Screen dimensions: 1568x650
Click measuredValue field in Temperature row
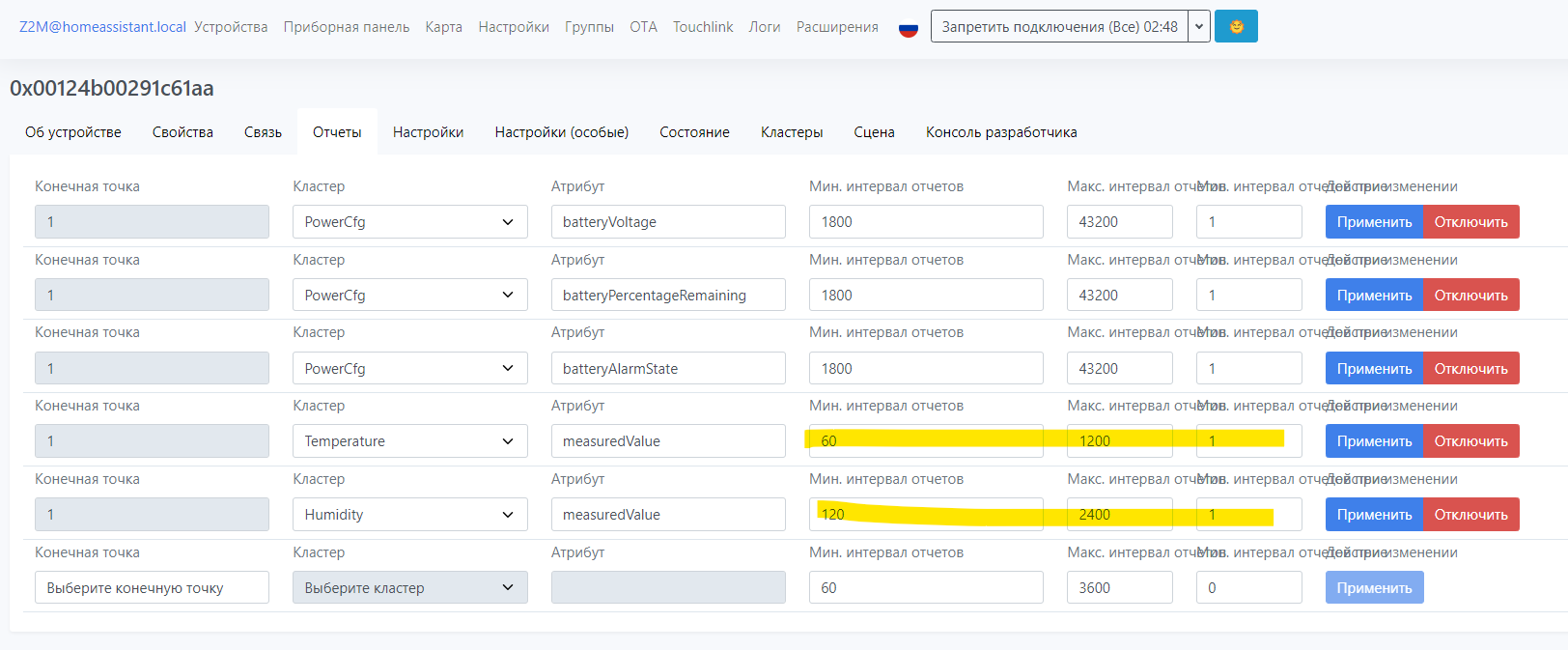[668, 441]
